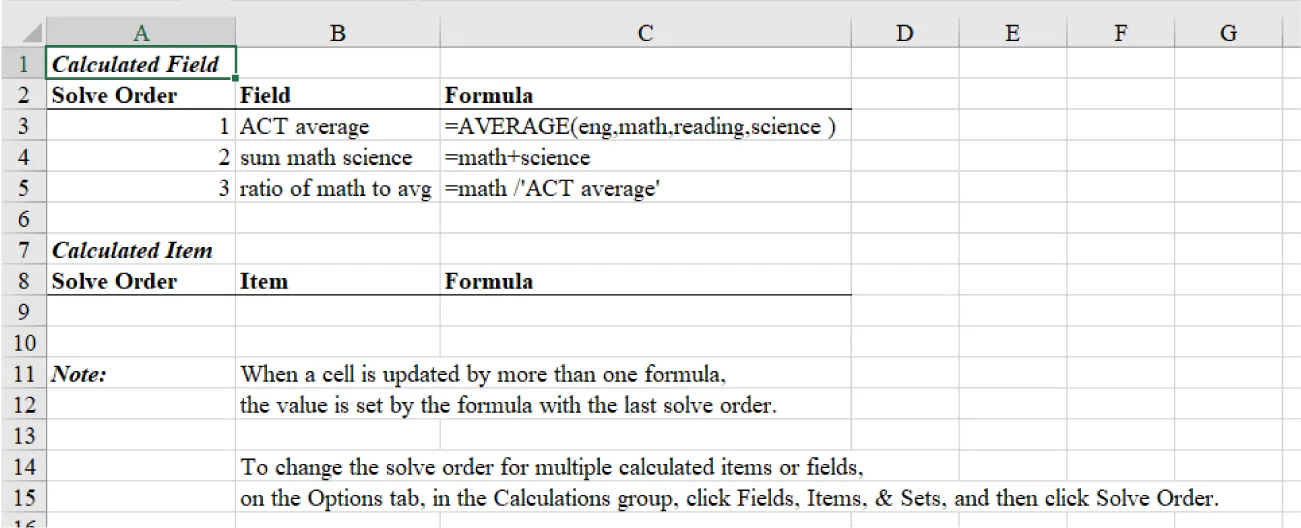Select row 7 header

tap(23, 251)
